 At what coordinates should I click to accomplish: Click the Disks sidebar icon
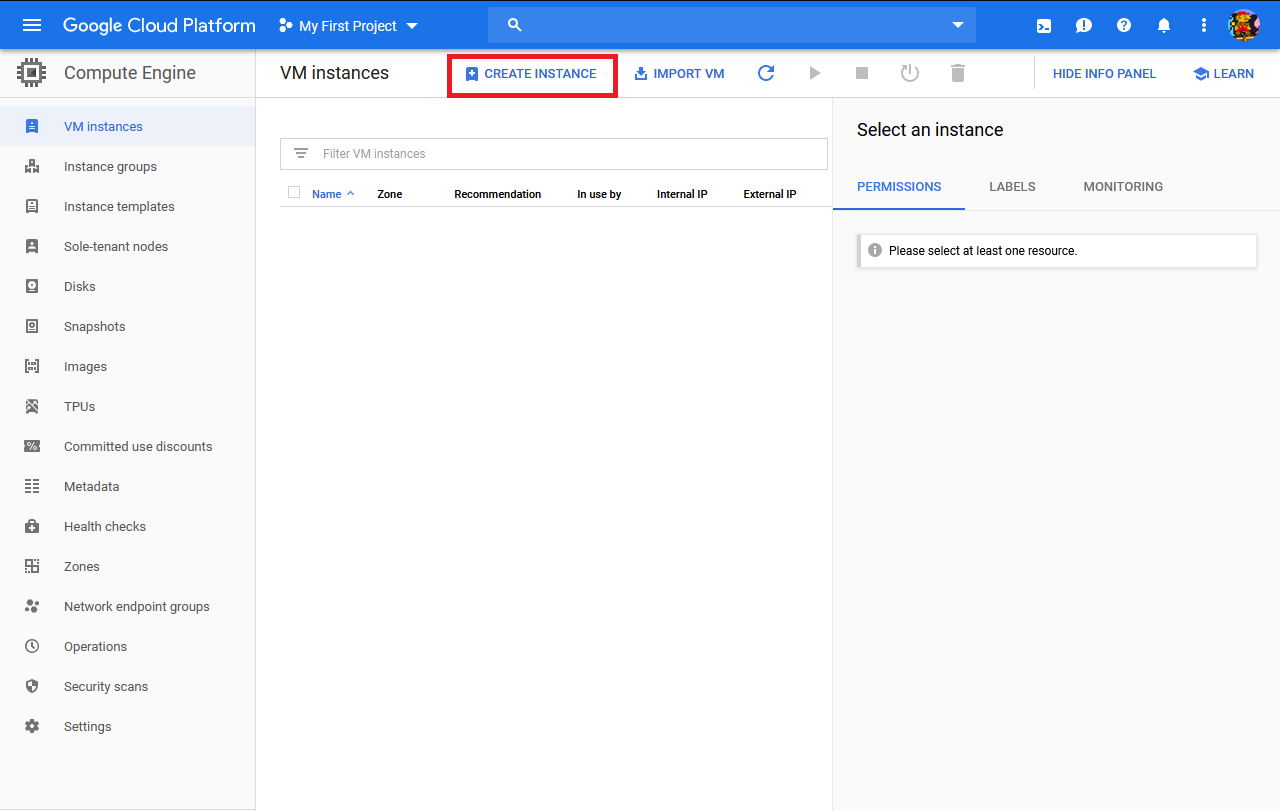[32, 286]
